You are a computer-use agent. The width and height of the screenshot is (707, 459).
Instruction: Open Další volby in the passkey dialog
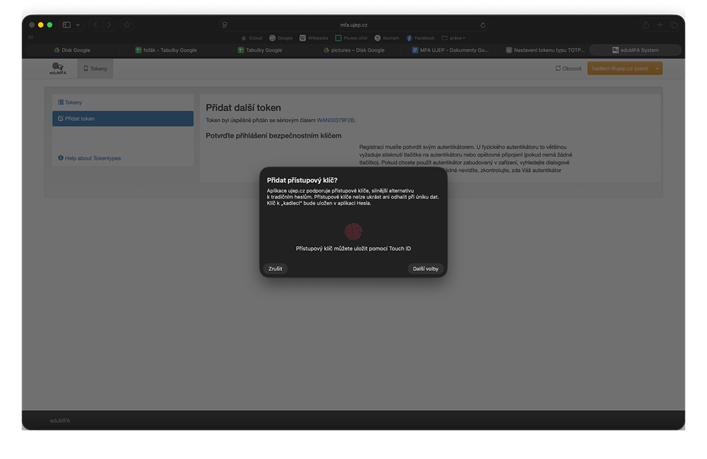tap(425, 269)
